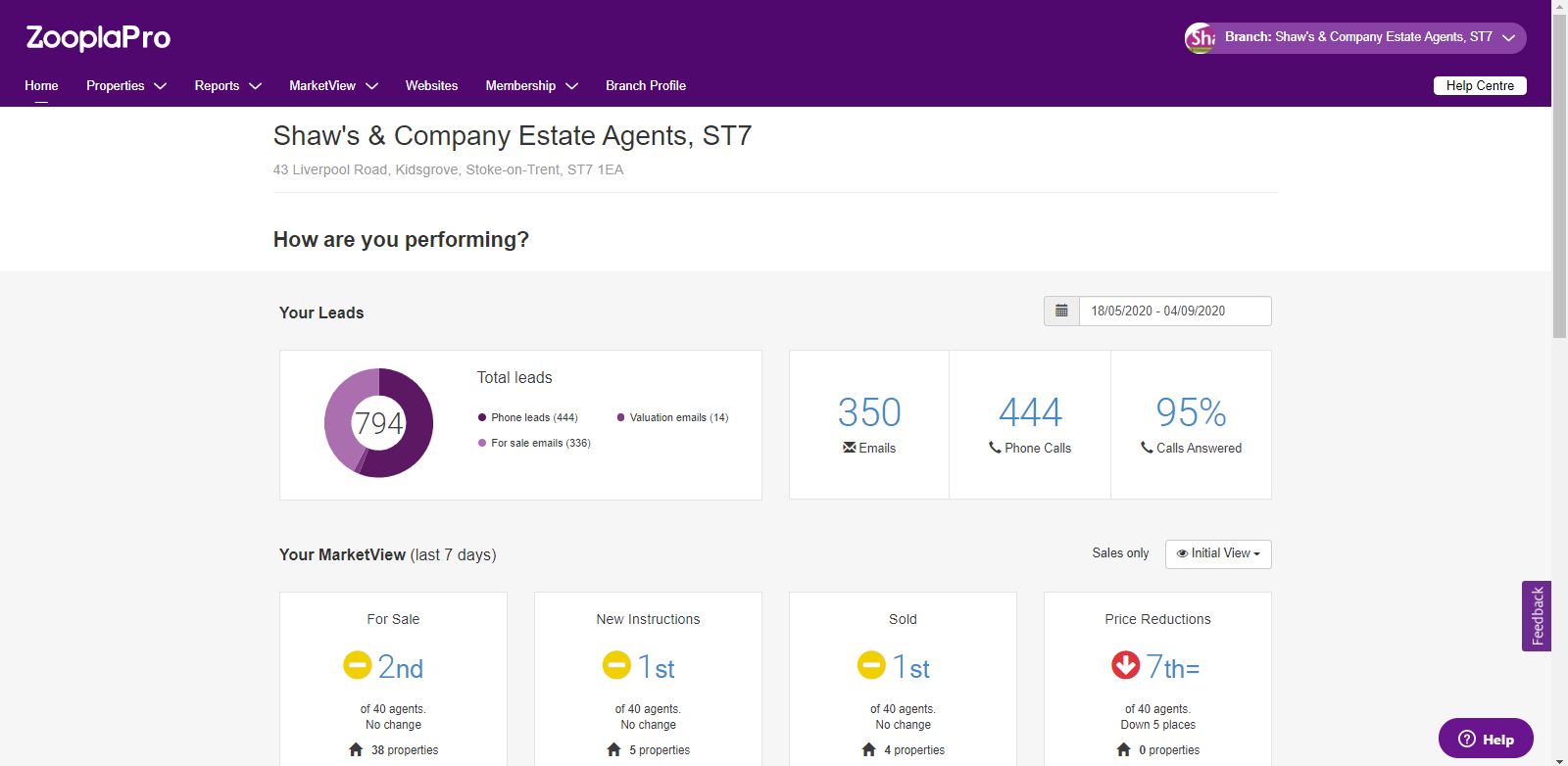This screenshot has height=766, width=1568.
Task: Click the For sale emails (336) legend dot
Action: coord(482,443)
